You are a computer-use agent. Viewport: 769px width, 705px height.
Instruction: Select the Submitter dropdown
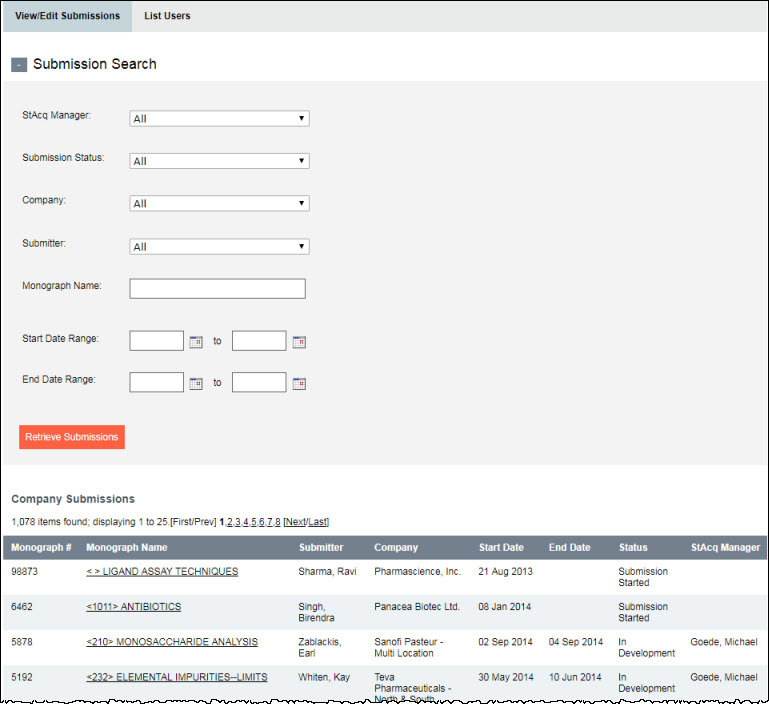[219, 247]
